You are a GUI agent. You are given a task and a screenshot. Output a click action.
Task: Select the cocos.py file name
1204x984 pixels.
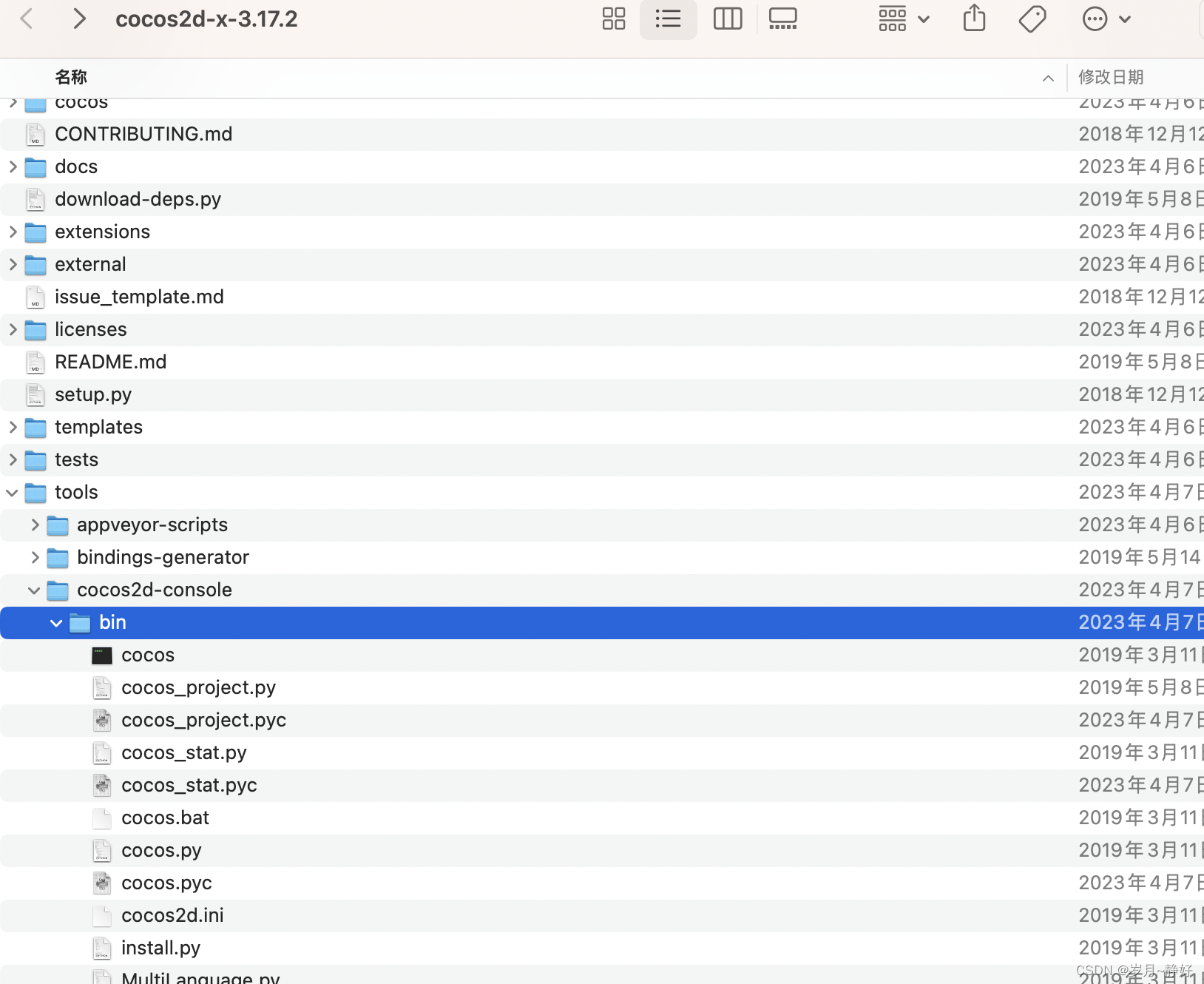click(162, 850)
